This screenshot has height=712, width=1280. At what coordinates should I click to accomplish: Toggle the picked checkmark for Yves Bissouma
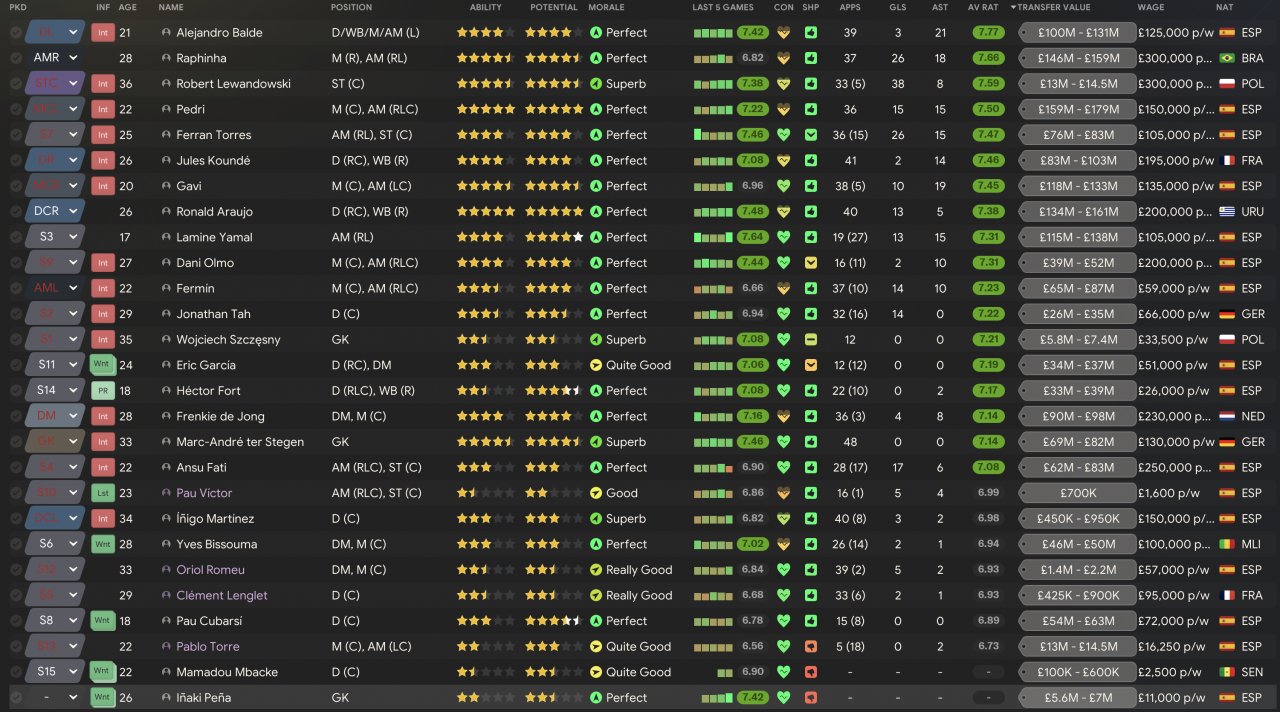[15, 544]
